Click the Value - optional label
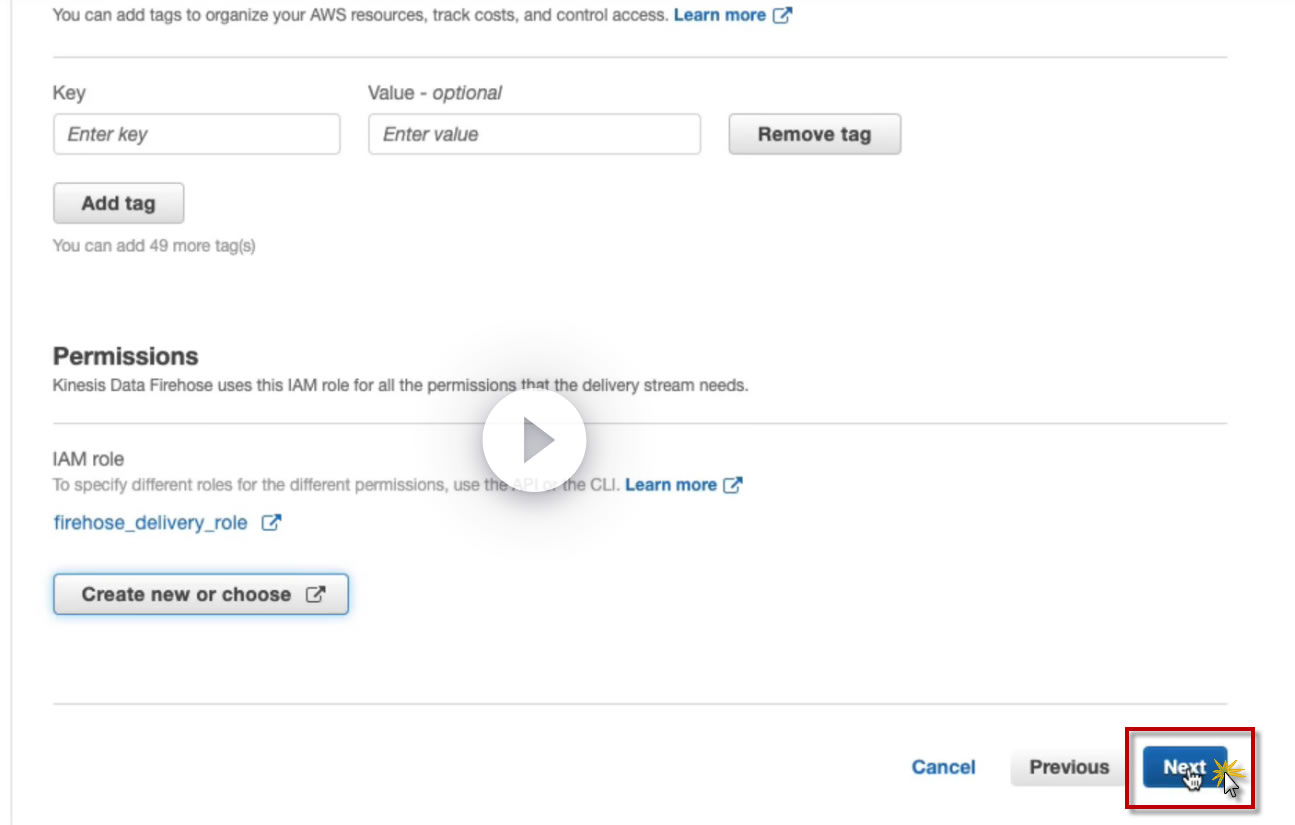1295x825 pixels. (x=435, y=93)
